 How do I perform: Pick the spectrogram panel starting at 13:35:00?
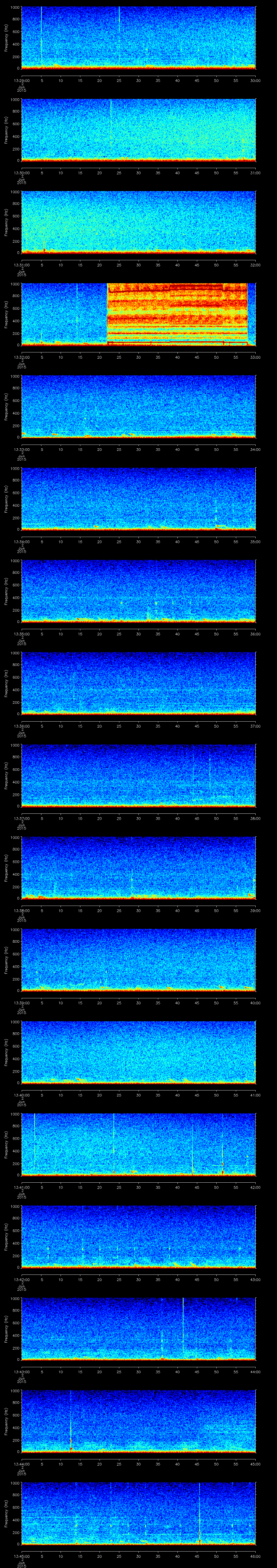pyautogui.click(x=138, y=591)
